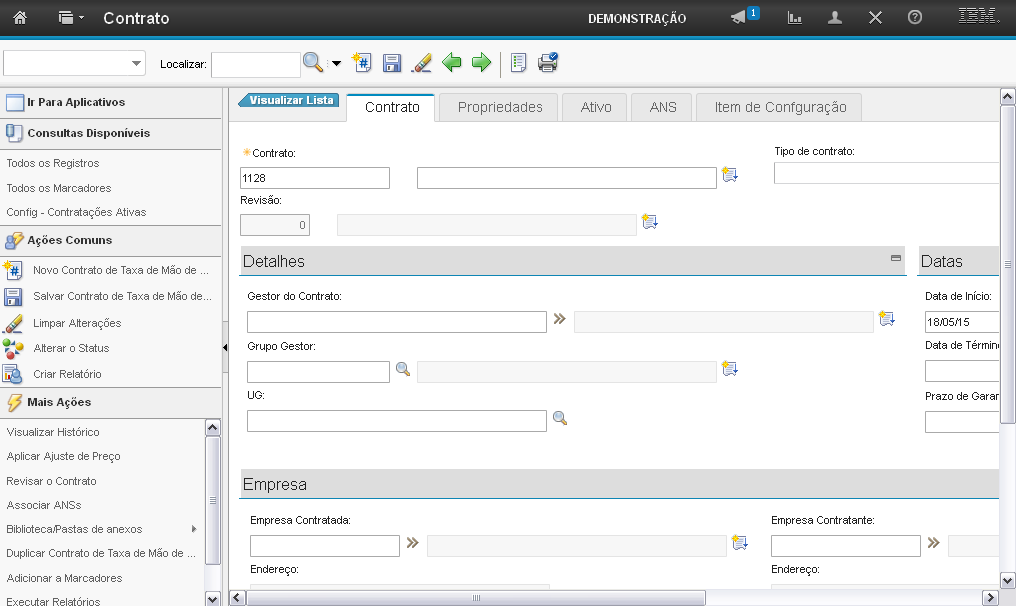The width and height of the screenshot is (1016, 607).
Task: Go to previous record green arrow
Action: click(452, 63)
